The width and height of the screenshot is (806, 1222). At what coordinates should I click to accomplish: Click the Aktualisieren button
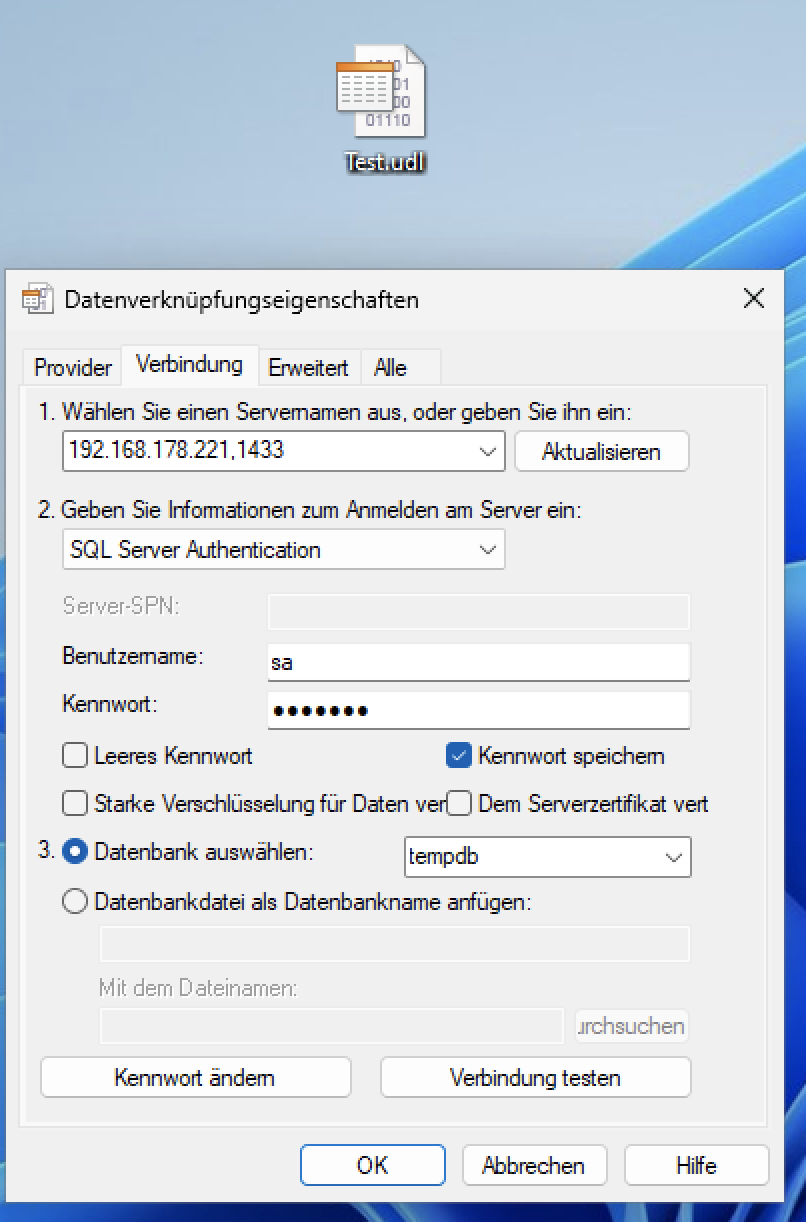click(601, 451)
